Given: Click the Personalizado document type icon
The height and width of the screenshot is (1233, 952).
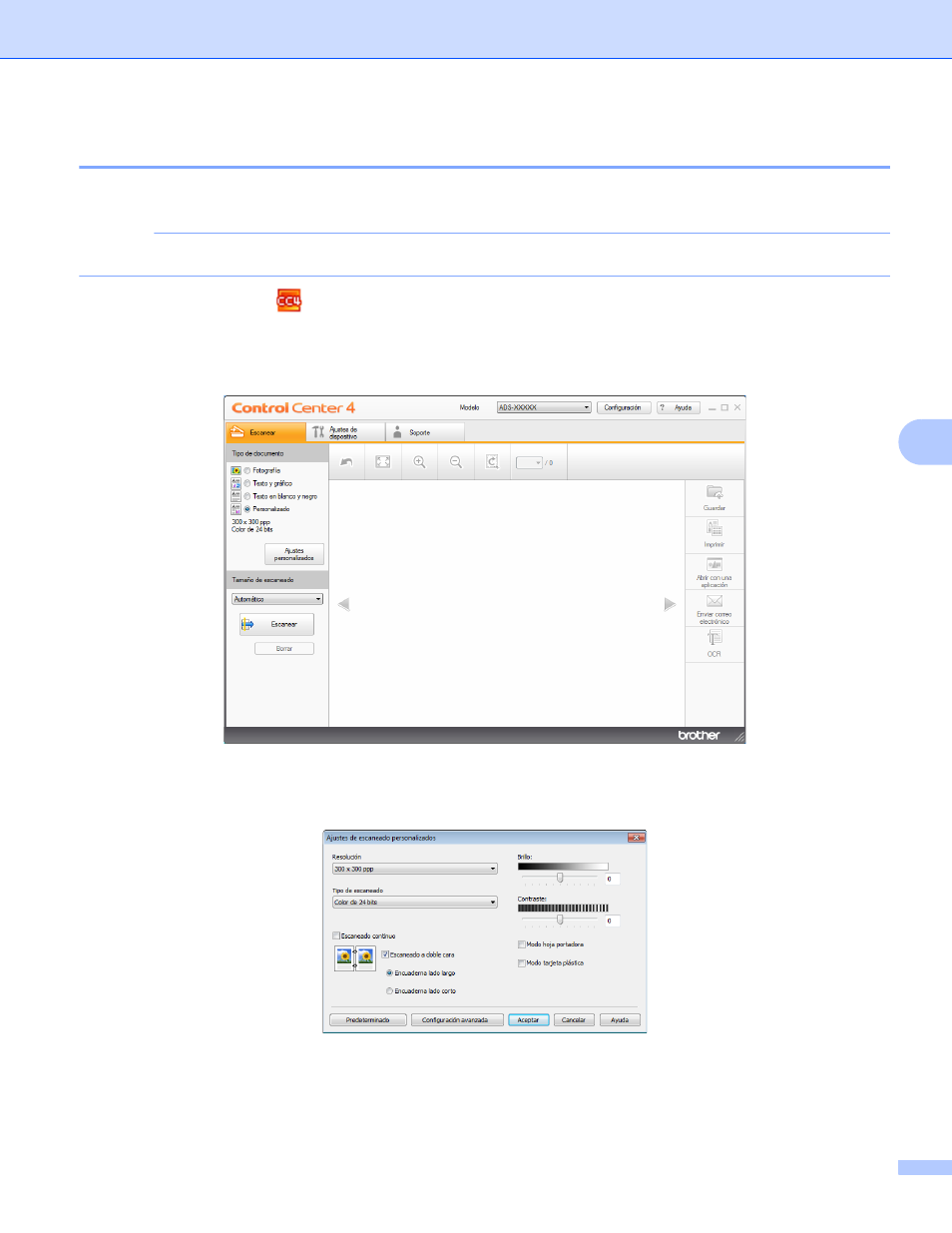Looking at the screenshot, I should click(x=237, y=509).
